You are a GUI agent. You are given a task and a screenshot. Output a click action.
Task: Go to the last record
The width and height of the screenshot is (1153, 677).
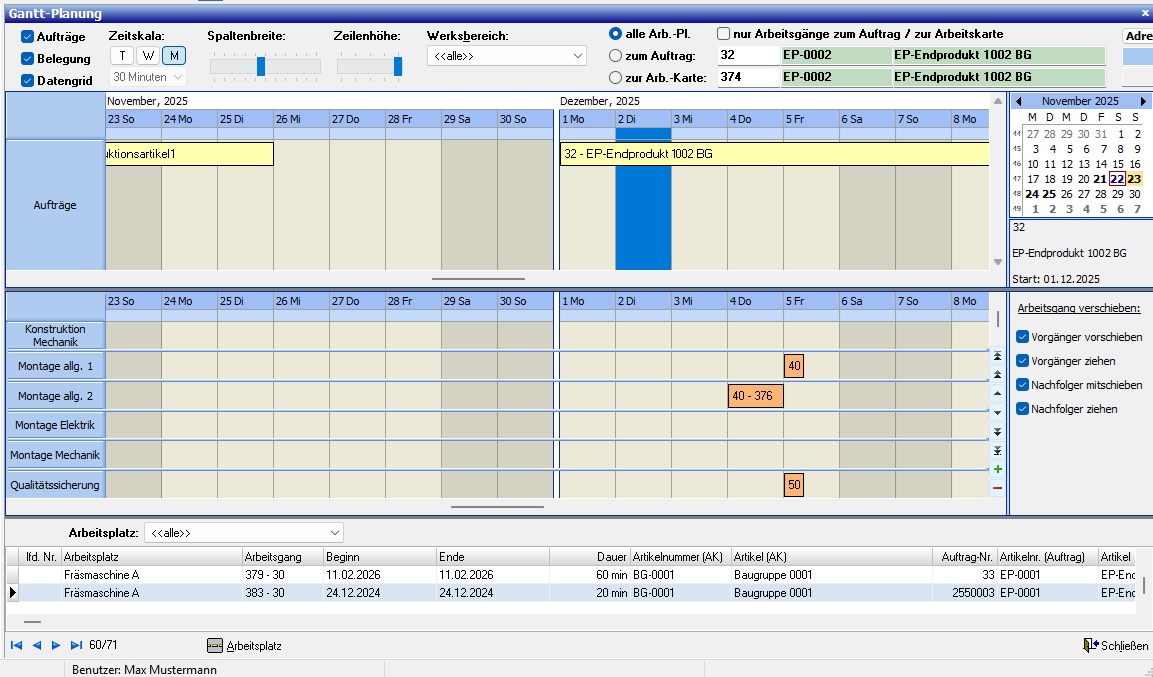(x=76, y=646)
